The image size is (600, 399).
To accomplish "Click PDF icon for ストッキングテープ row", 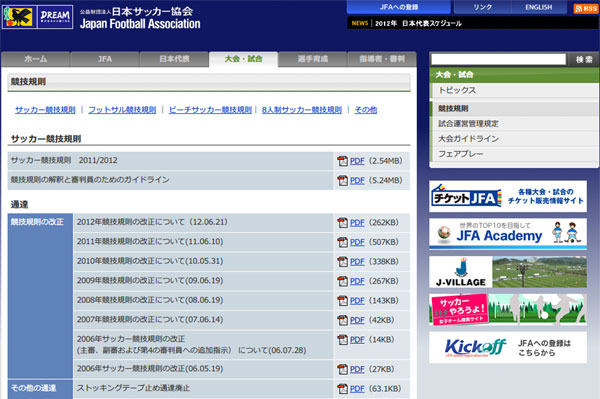I will (x=342, y=389).
